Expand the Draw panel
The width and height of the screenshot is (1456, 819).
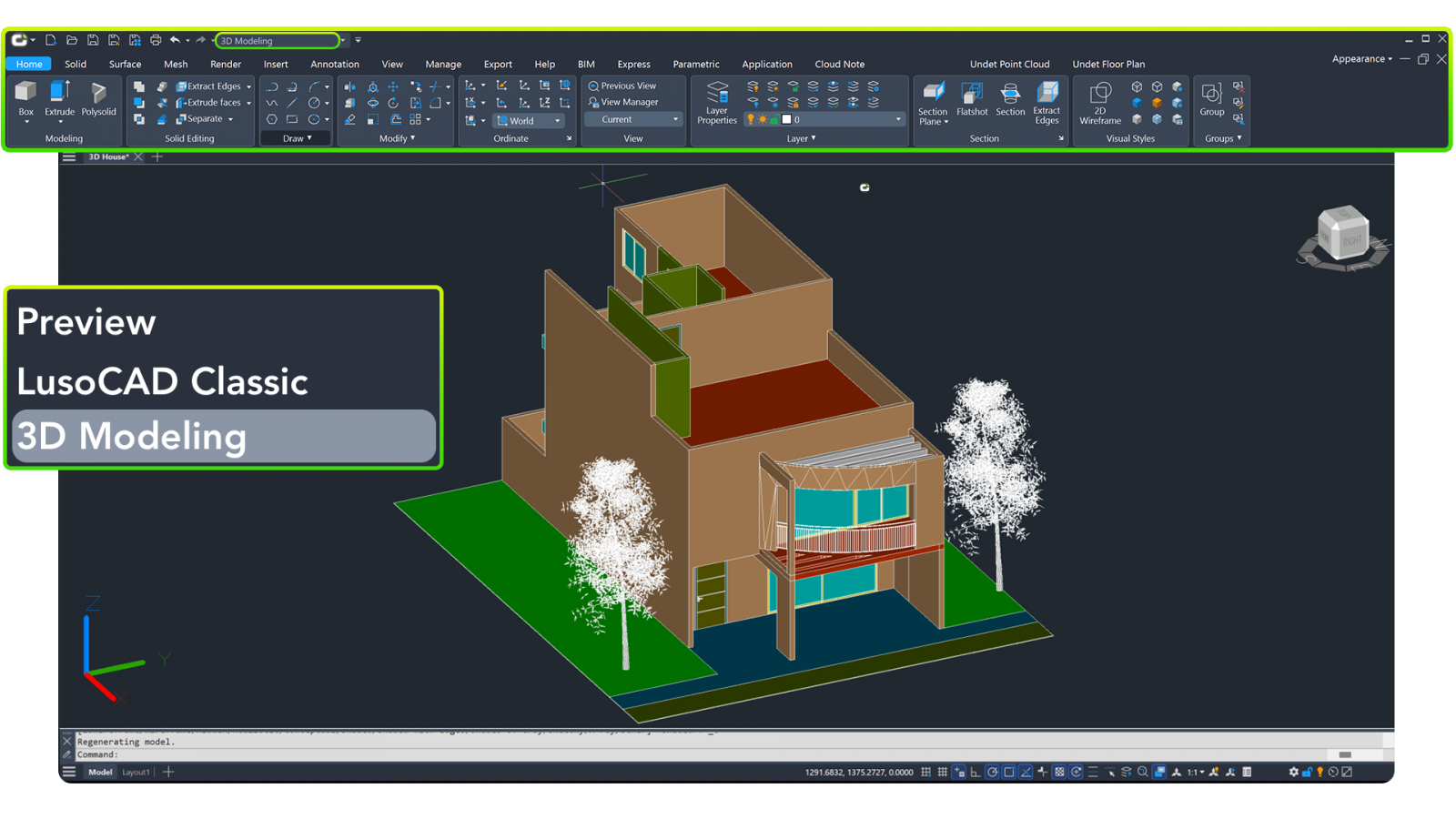pyautogui.click(x=297, y=138)
